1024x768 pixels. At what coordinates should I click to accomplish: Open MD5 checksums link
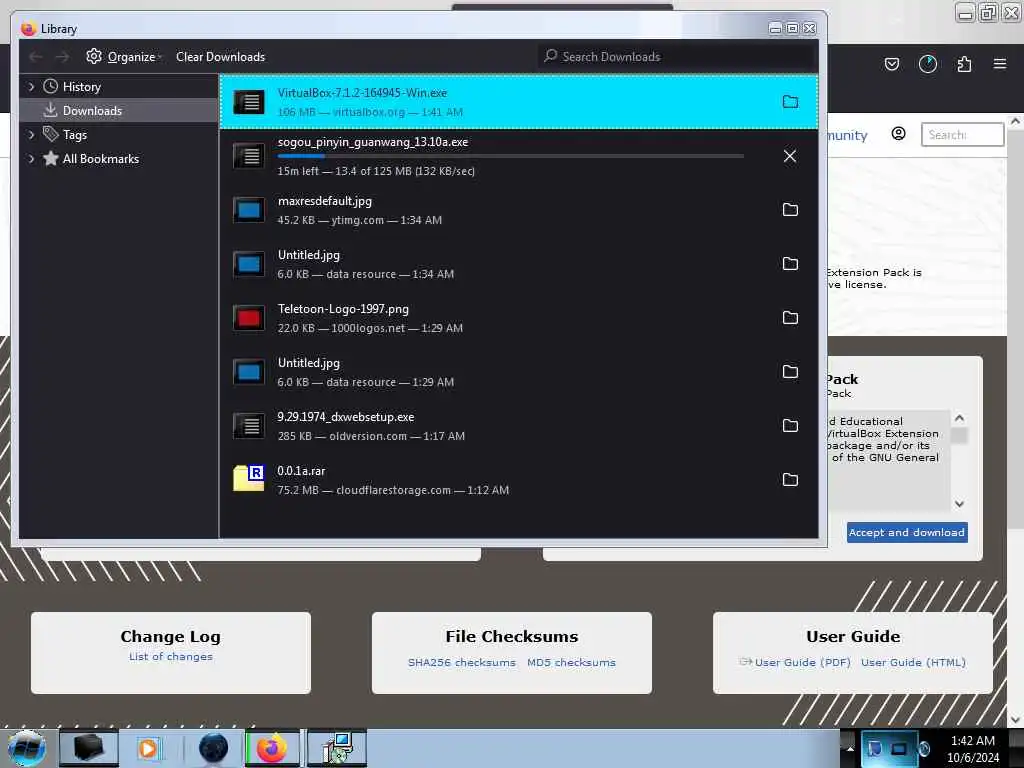(x=571, y=662)
